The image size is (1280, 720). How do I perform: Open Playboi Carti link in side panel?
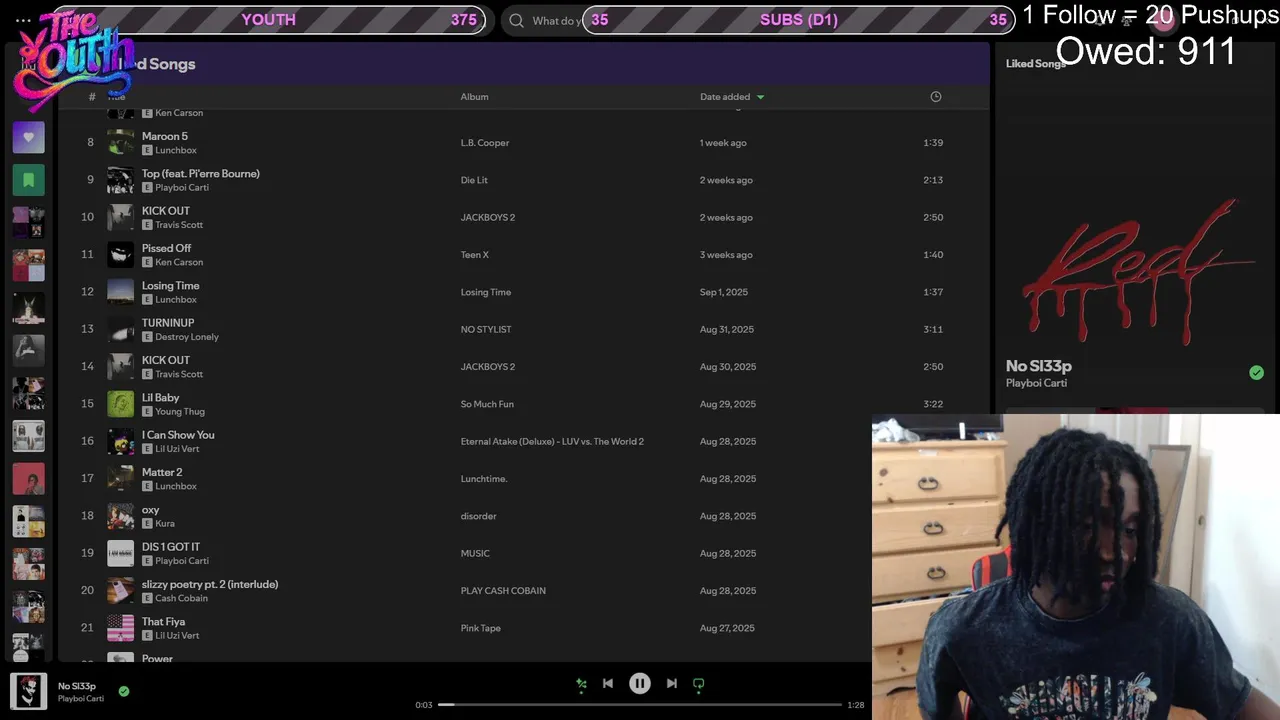click(x=1036, y=383)
